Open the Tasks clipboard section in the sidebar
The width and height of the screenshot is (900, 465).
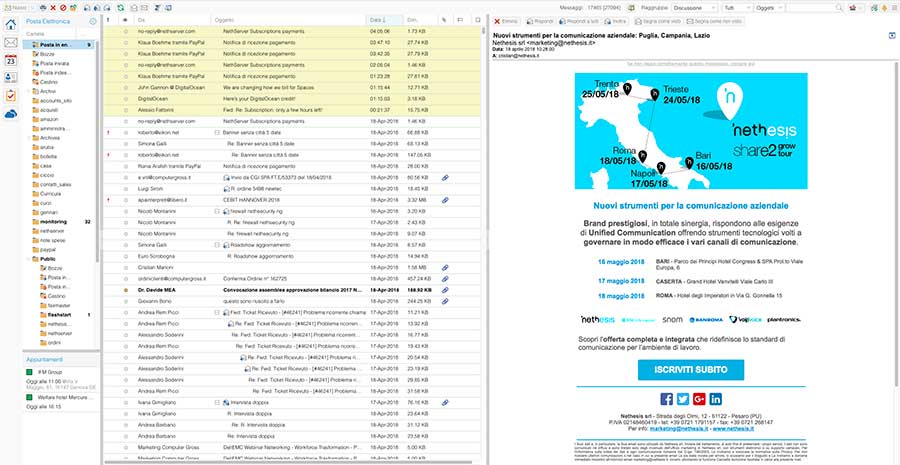10,96
